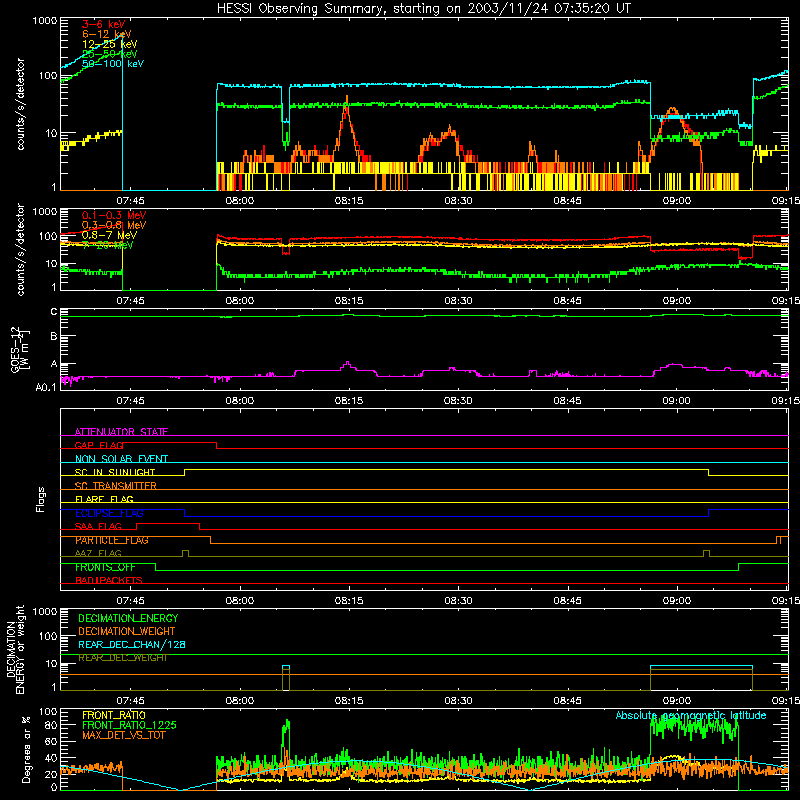This screenshot has height=800, width=800.
Task: Select the "SC_TRANSMITTER" flag label
Action: point(116,486)
